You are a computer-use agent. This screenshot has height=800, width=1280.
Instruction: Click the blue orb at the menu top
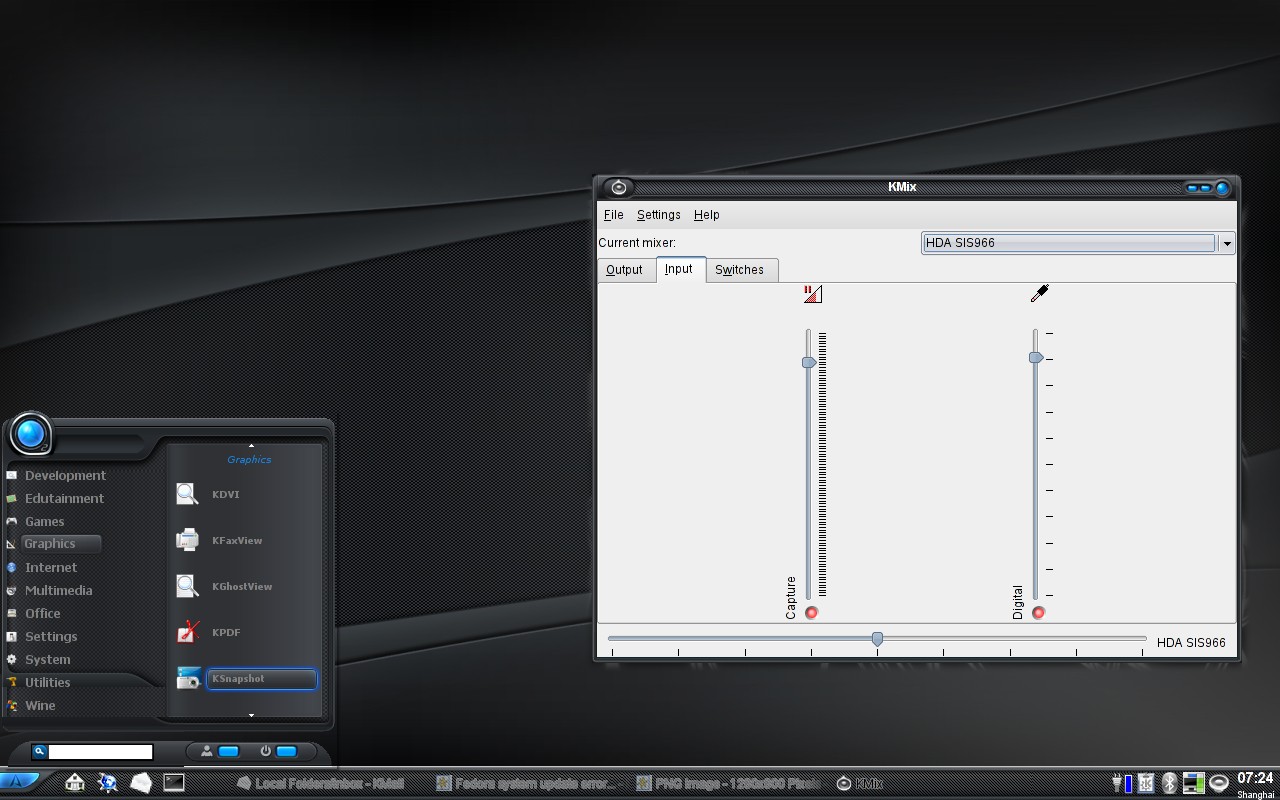pos(30,434)
